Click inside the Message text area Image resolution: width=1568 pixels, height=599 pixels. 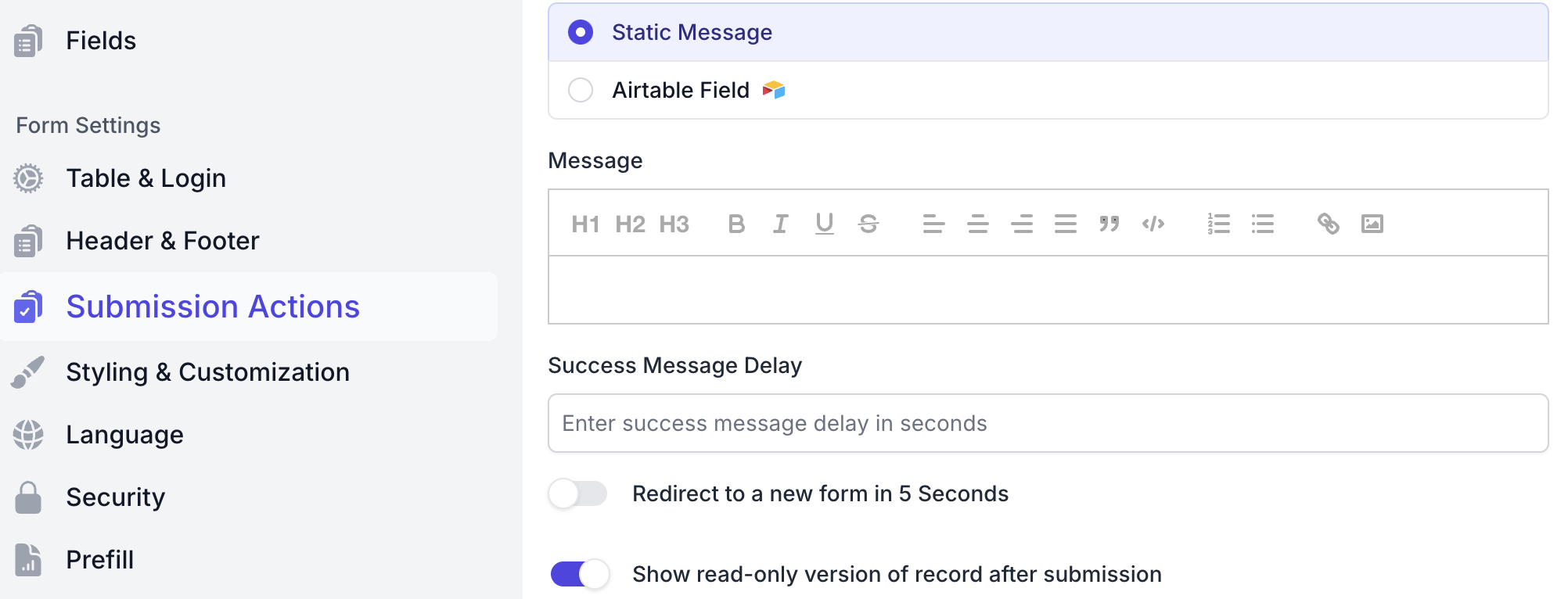[x=1048, y=289]
